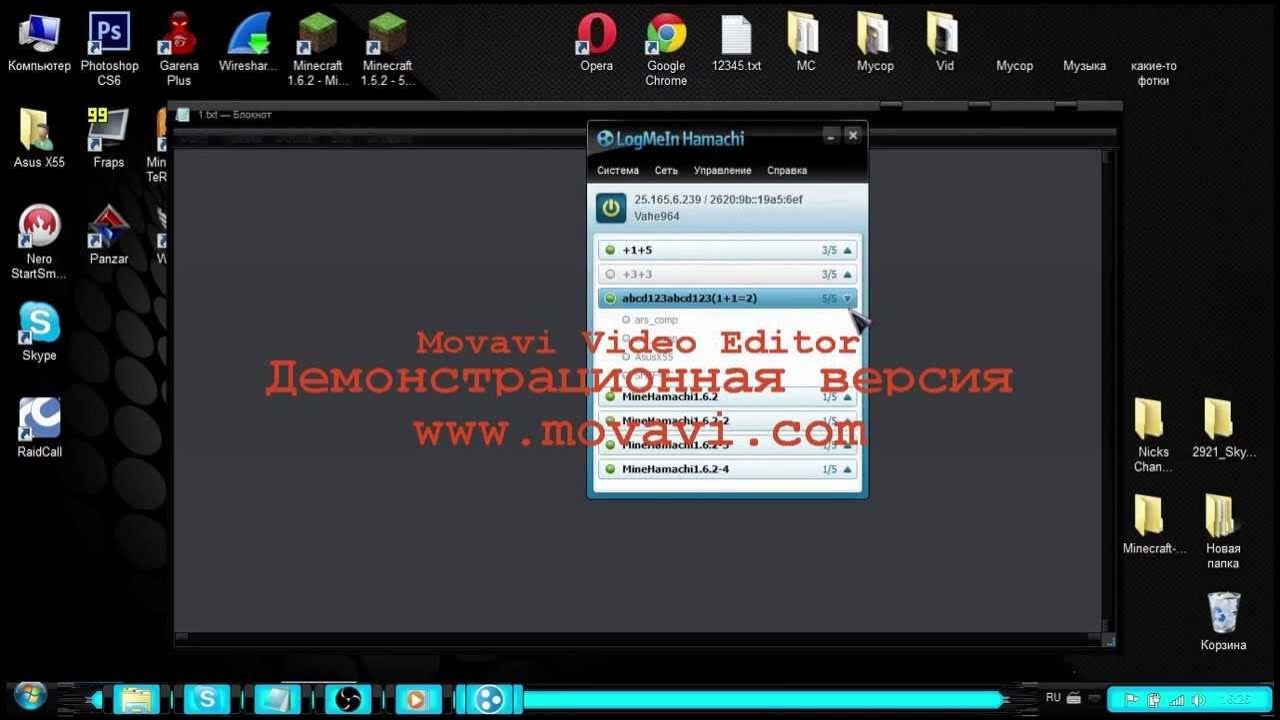Screen dimensions: 1280x720
Task: Open the Fraps desktop shortcut
Action: click(x=109, y=138)
